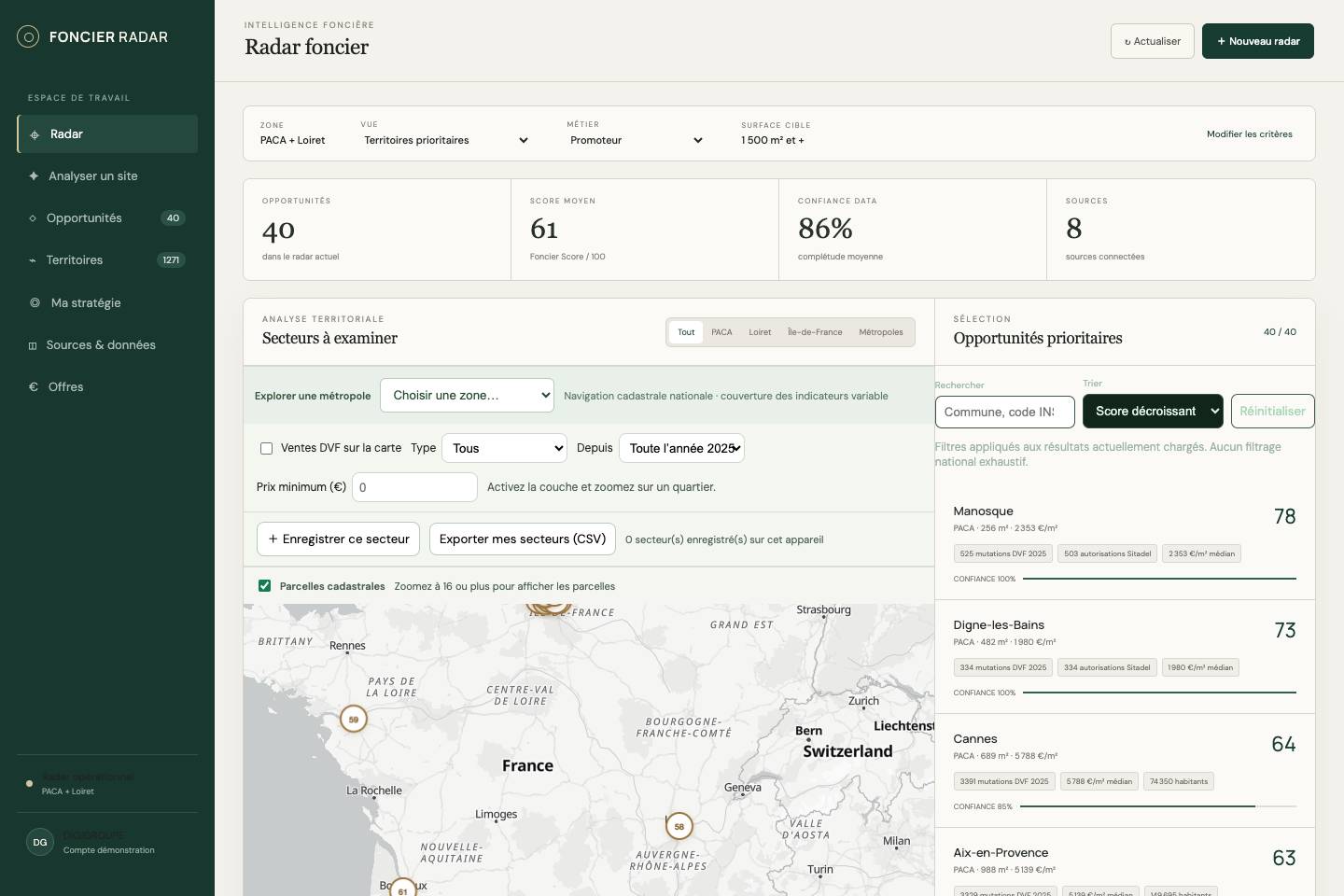The height and width of the screenshot is (896, 1344).
Task: Click the Foncier Radar logo icon
Action: [x=28, y=37]
